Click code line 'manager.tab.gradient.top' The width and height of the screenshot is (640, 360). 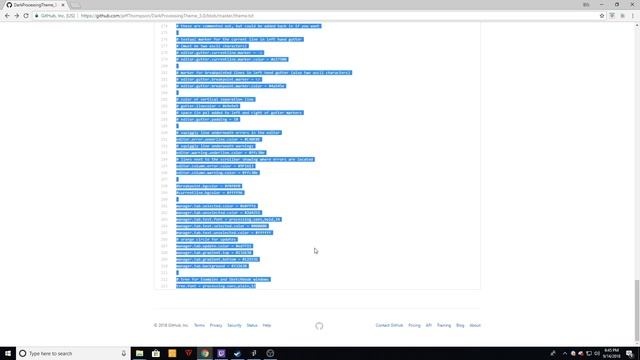pos(214,253)
